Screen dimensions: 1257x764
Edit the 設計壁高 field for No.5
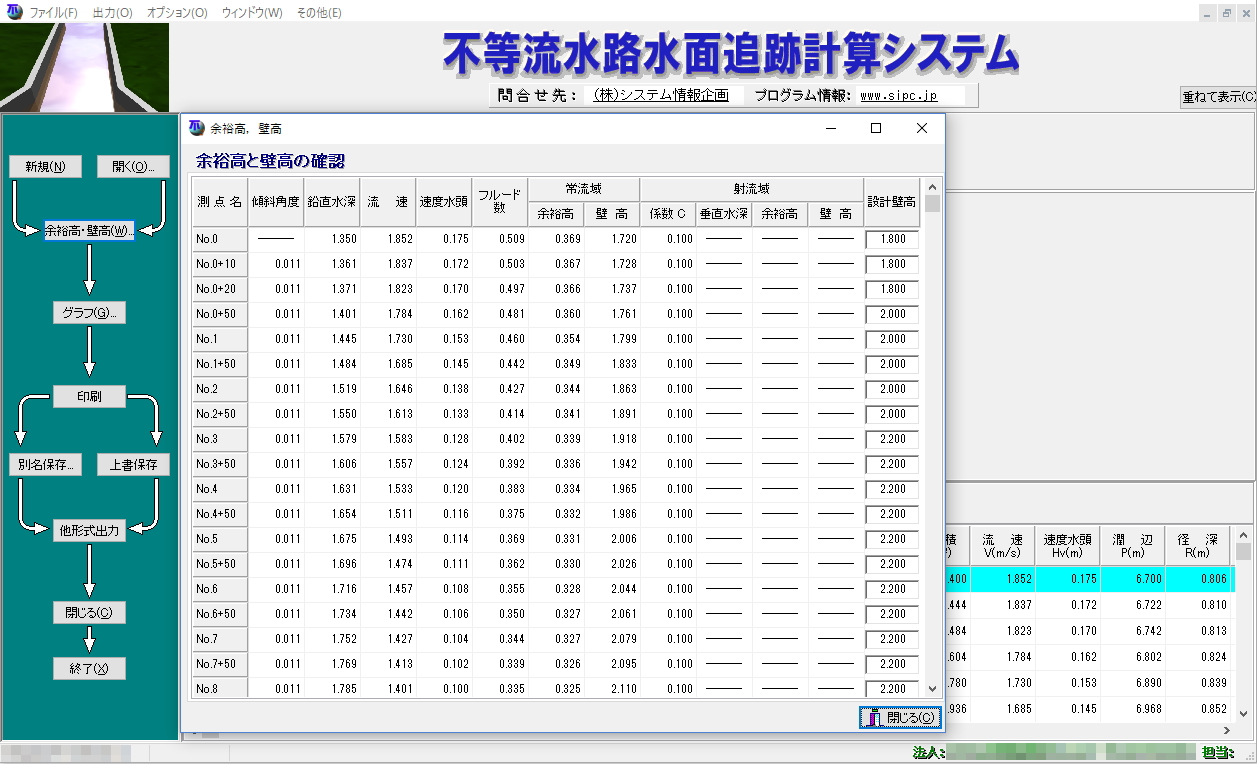coord(893,539)
